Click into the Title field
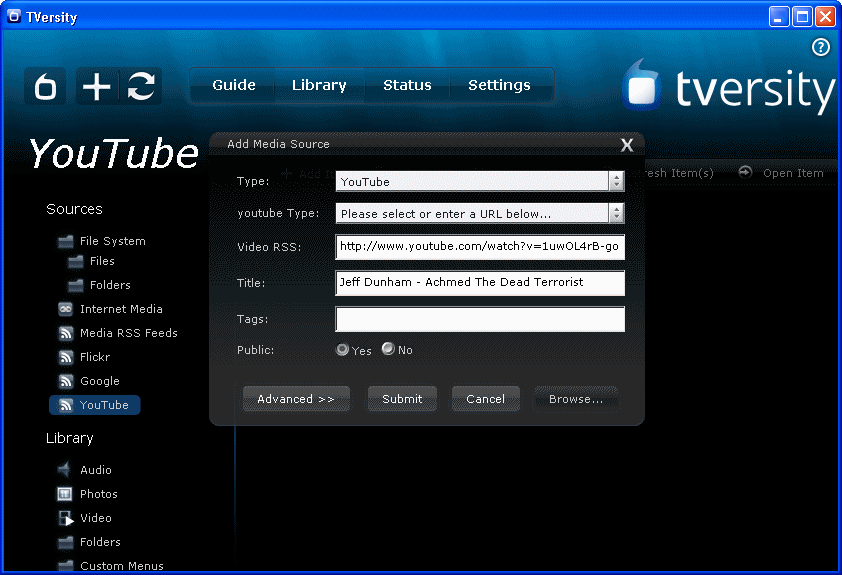The width and height of the screenshot is (842, 575). point(480,283)
